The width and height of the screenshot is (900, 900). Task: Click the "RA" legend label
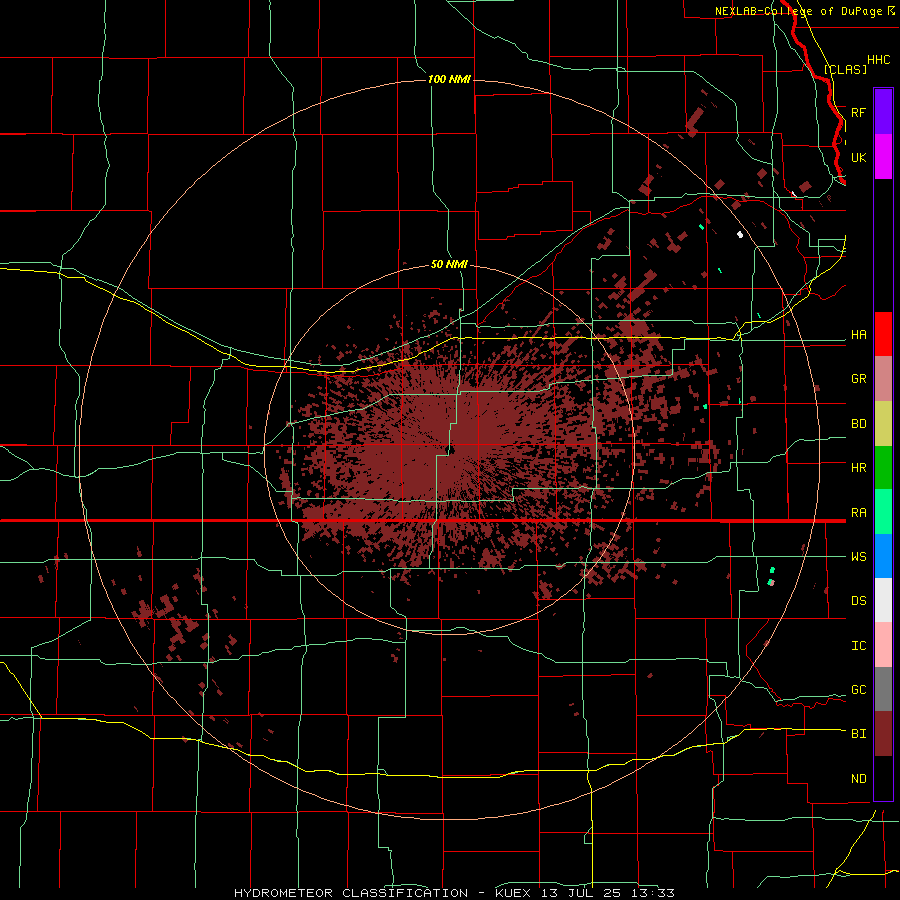coord(858,513)
